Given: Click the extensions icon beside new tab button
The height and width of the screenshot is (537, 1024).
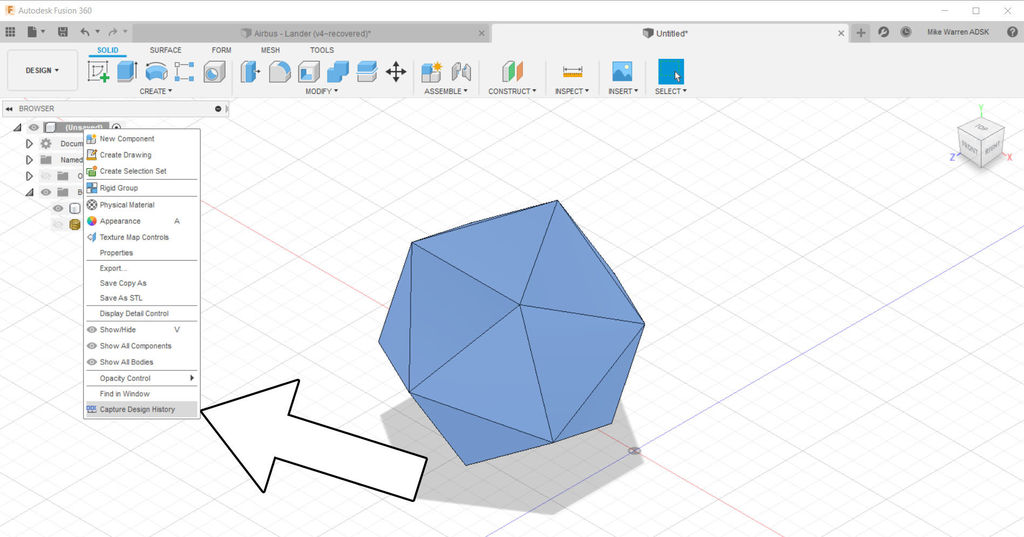Looking at the screenshot, I should coord(884,31).
